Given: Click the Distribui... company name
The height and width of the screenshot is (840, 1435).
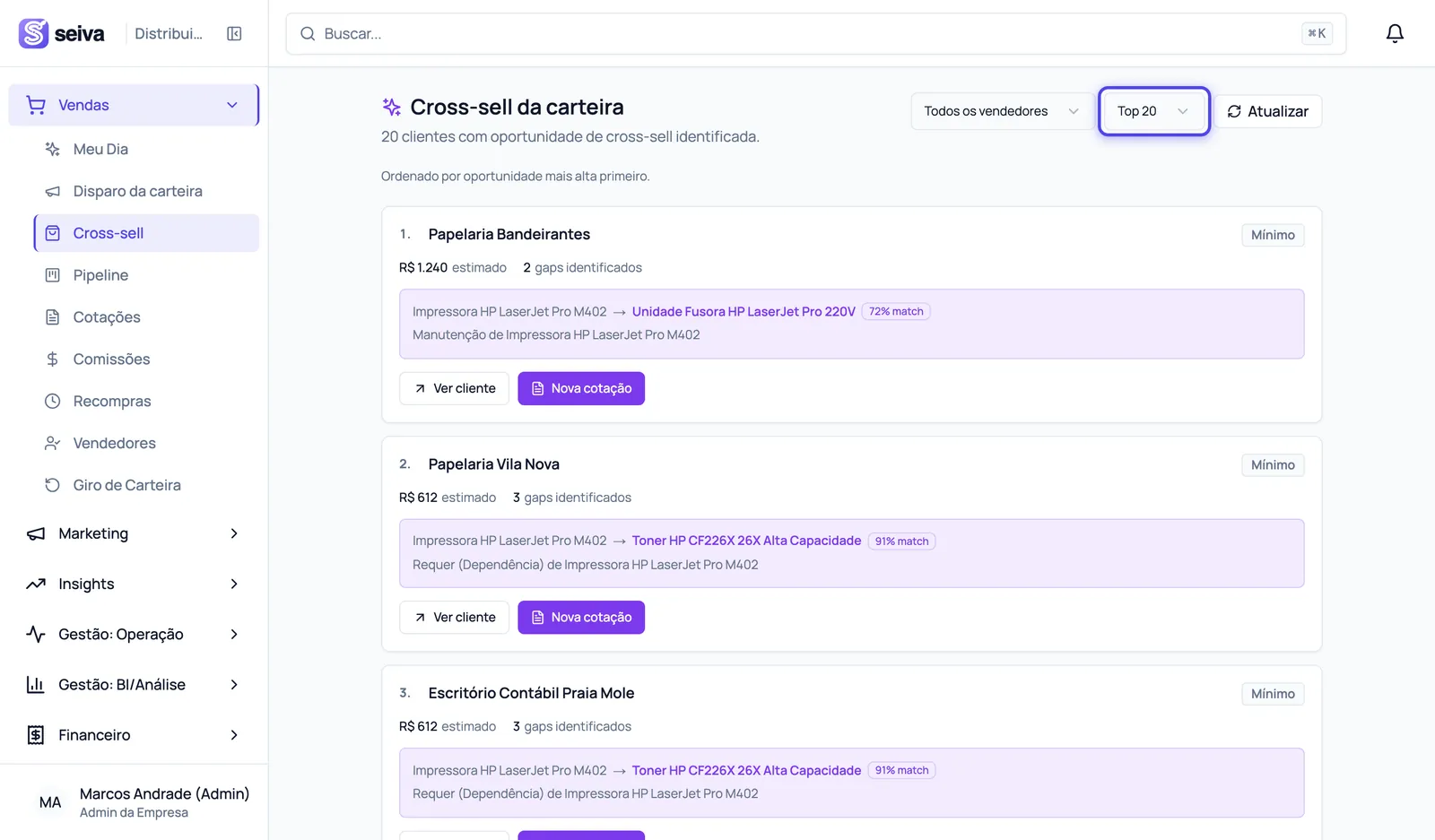Looking at the screenshot, I should 169,33.
